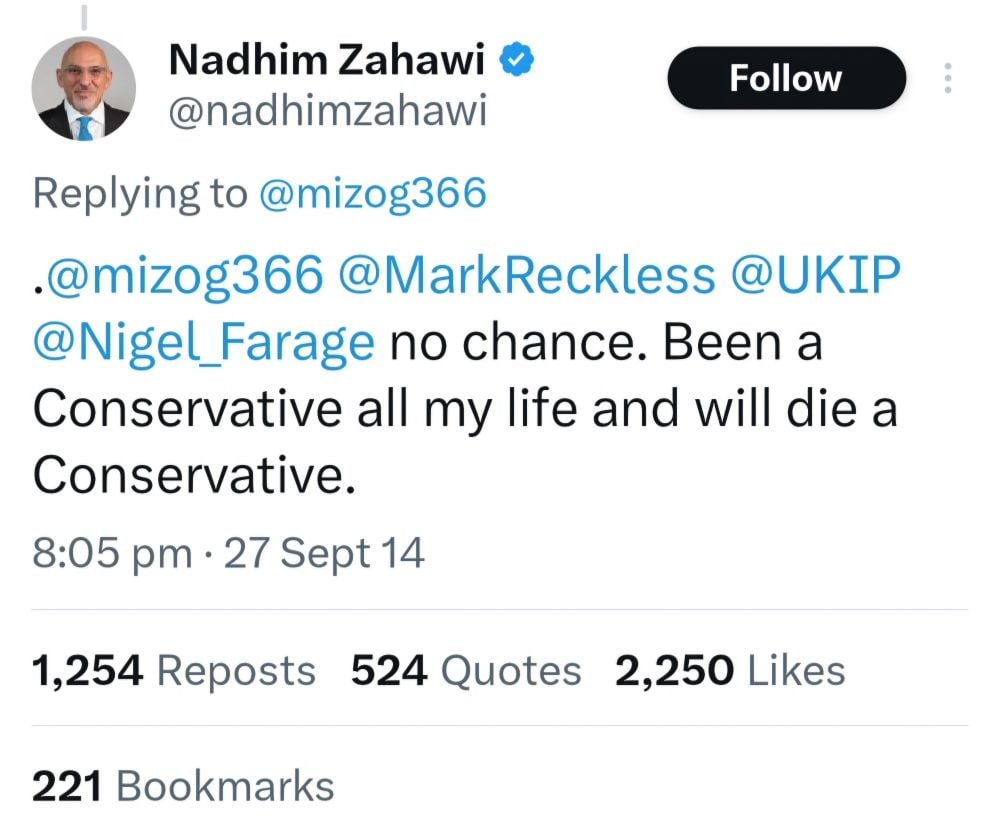The width and height of the screenshot is (1000, 825).
Task: View the 2,250 Likes list
Action: click(730, 671)
